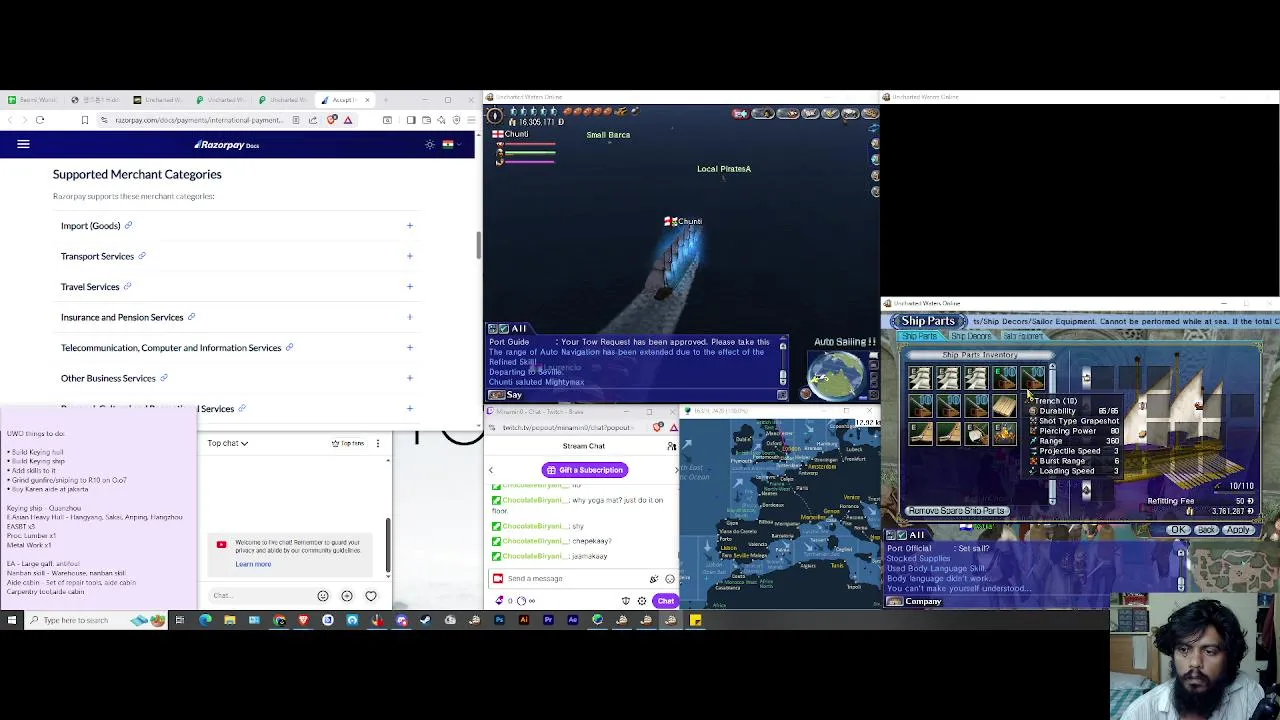Click OK in Ship Parts window

(x=1178, y=530)
